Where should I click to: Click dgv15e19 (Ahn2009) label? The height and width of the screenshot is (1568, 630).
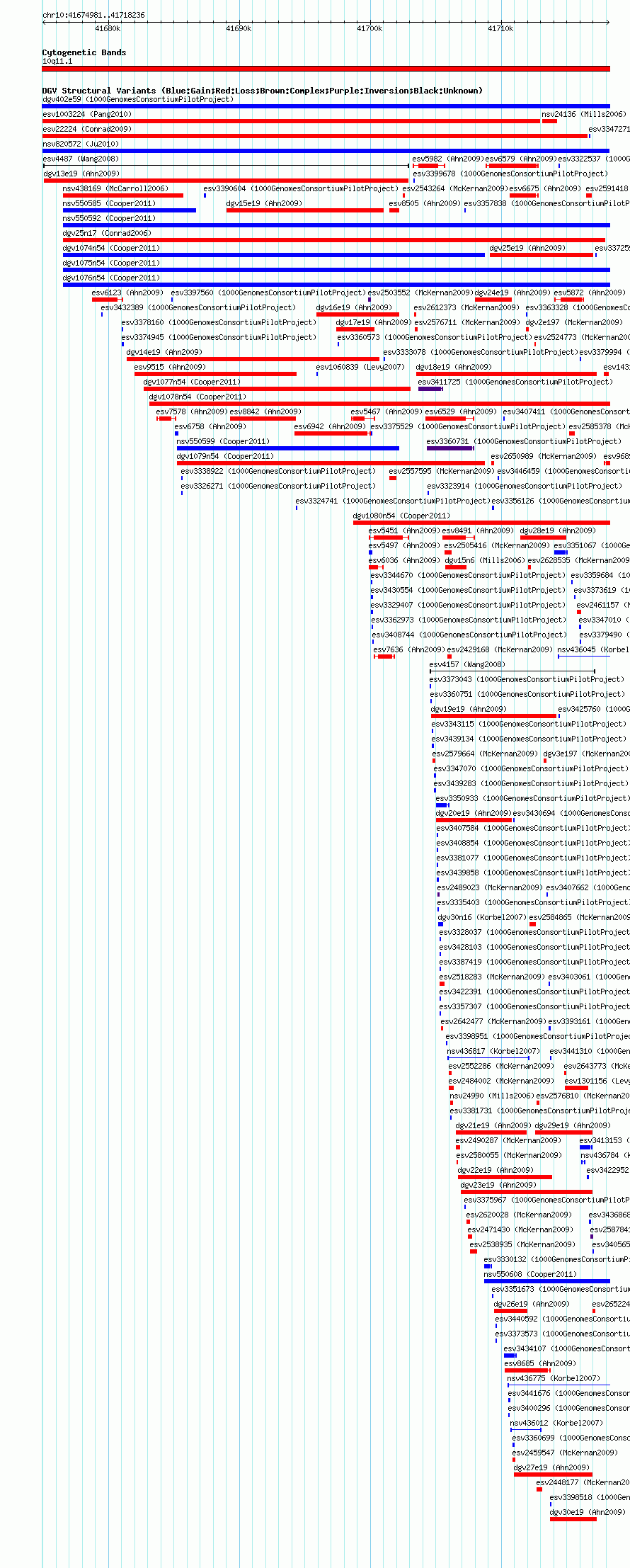(x=265, y=203)
